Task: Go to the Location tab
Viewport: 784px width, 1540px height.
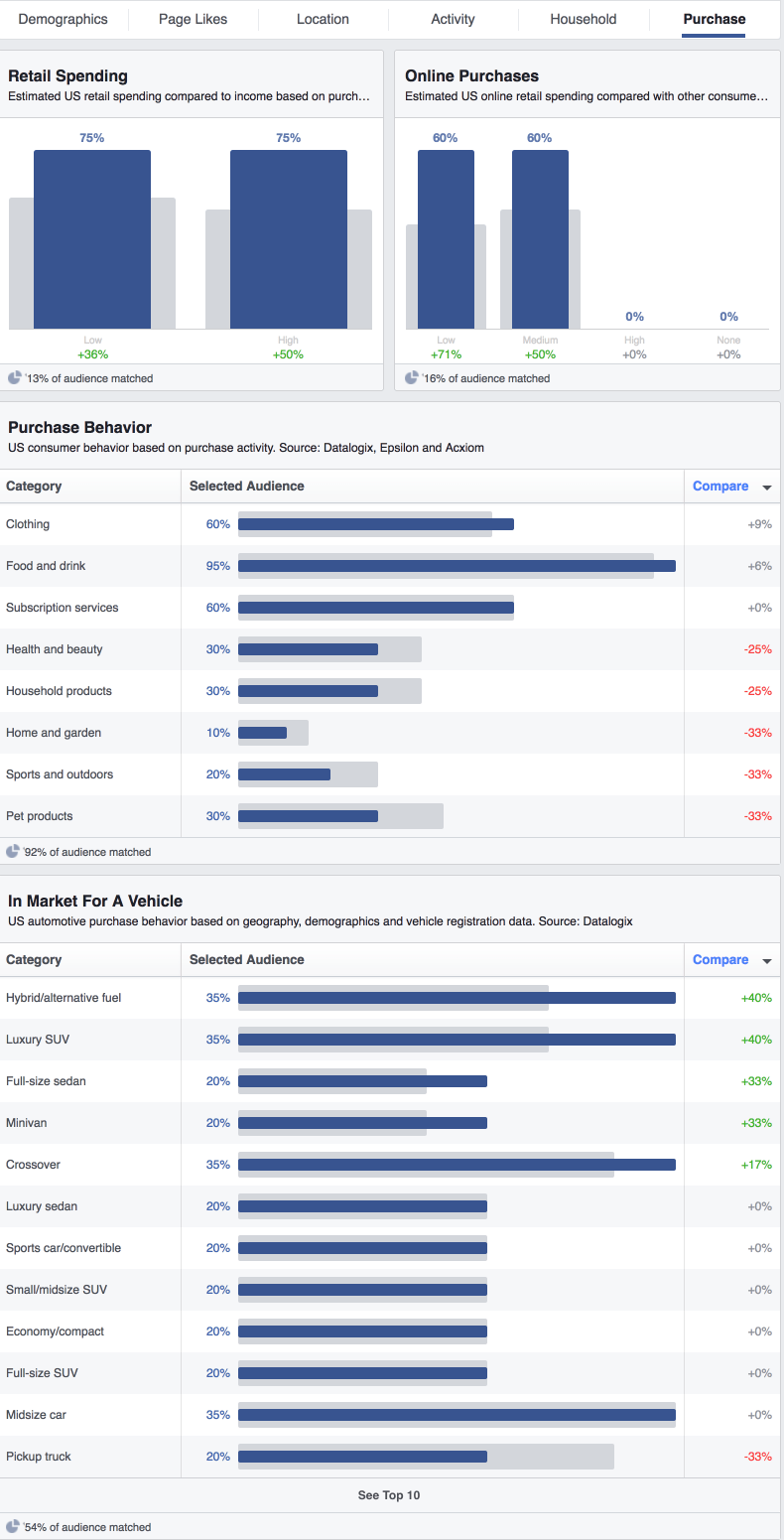Action: [323, 19]
